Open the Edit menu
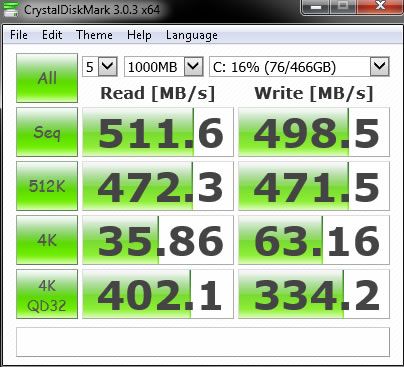404x367 pixels. click(x=52, y=35)
